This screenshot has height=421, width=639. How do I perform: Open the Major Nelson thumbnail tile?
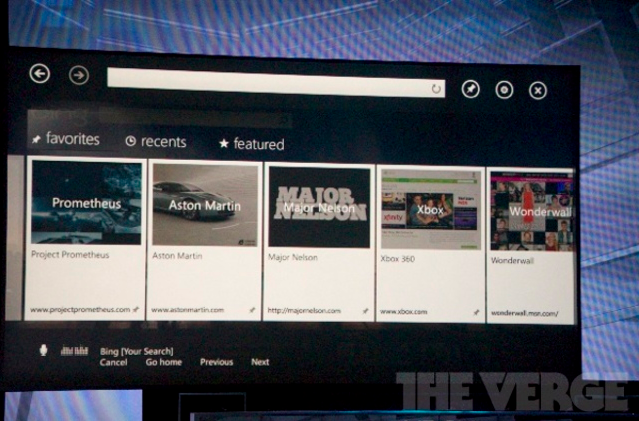319,207
